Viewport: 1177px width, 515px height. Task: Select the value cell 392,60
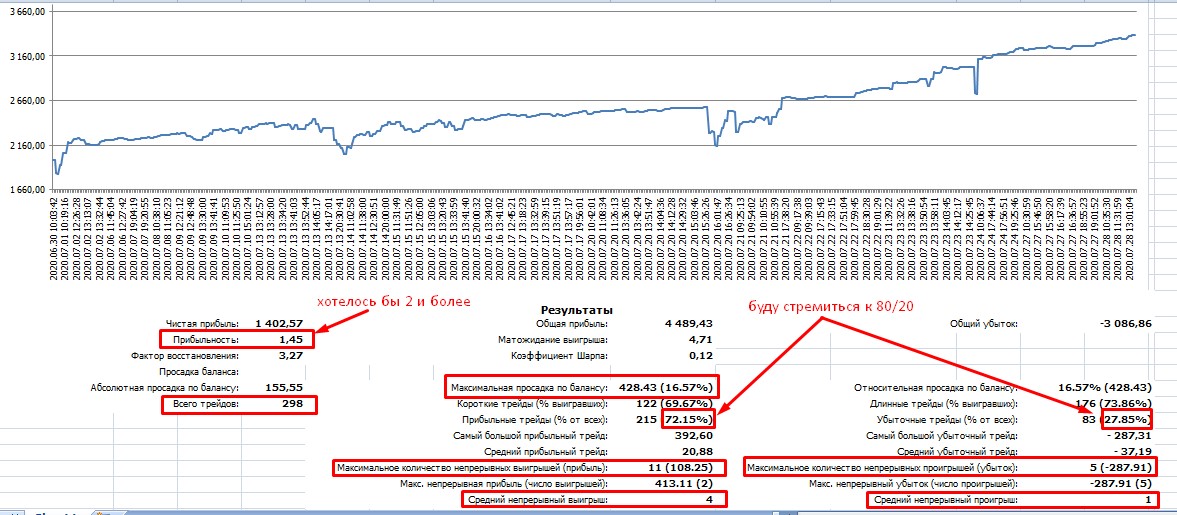point(695,435)
